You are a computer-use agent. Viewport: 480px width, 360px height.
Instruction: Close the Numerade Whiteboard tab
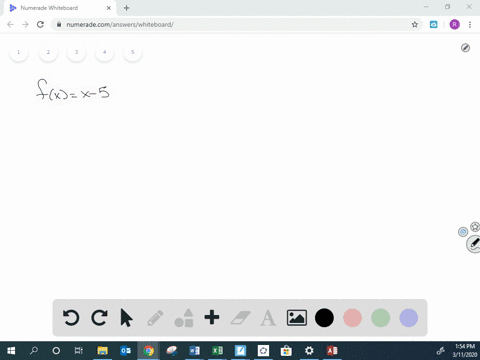(109, 8)
